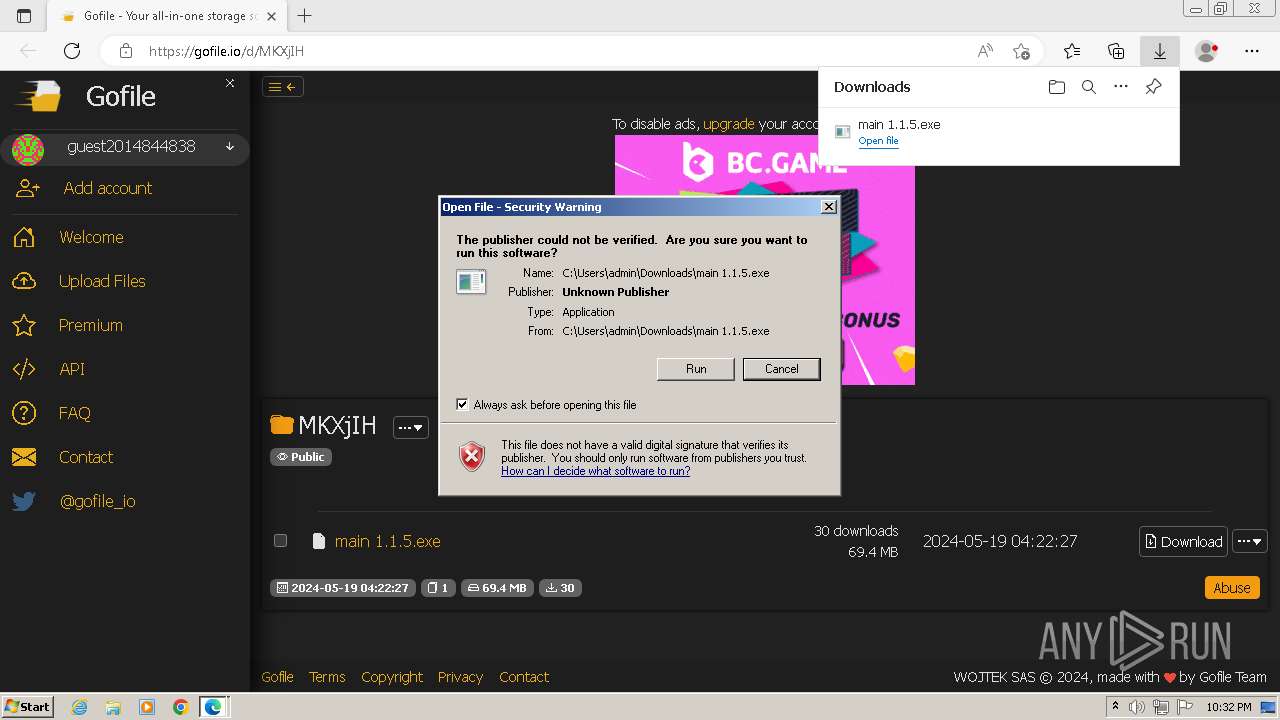Open the browser profile icon
This screenshot has width=1280, height=720.
coord(1207,51)
